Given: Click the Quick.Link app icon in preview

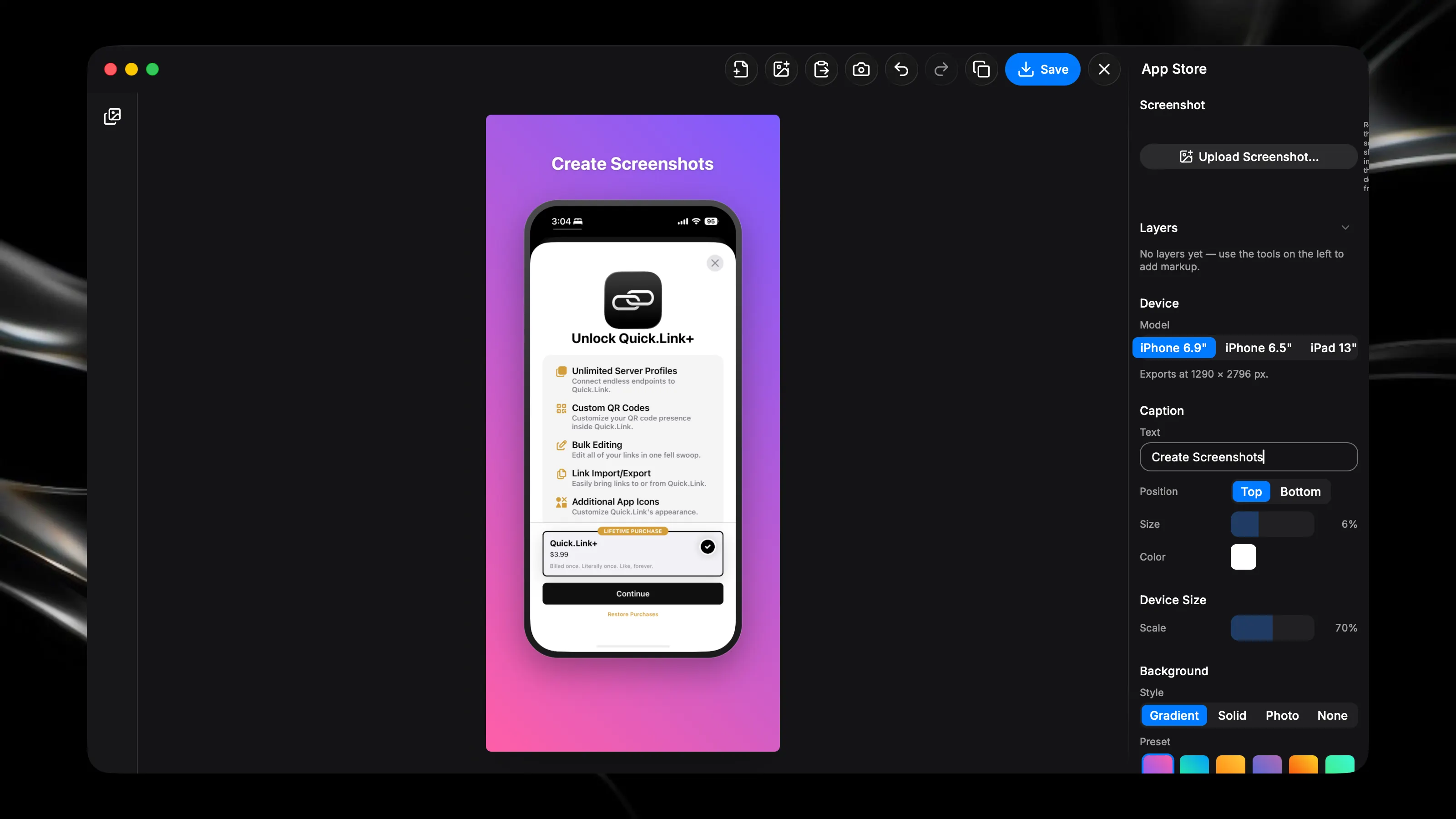Looking at the screenshot, I should pos(633,300).
